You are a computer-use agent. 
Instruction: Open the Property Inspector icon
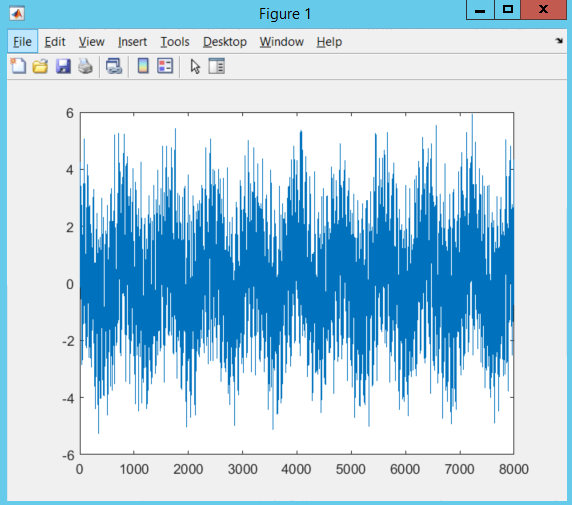217,66
